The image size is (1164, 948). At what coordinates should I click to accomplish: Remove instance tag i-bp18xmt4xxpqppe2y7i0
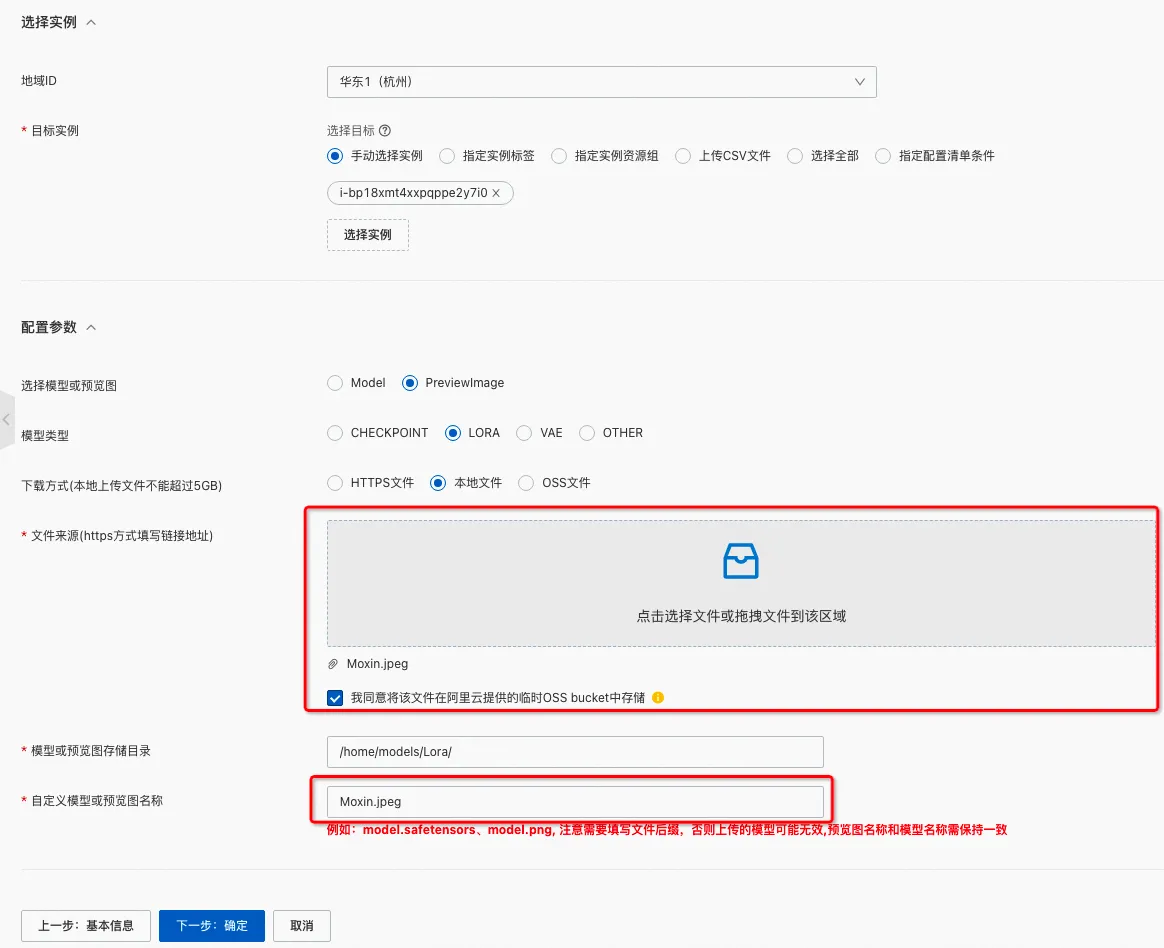[496, 193]
